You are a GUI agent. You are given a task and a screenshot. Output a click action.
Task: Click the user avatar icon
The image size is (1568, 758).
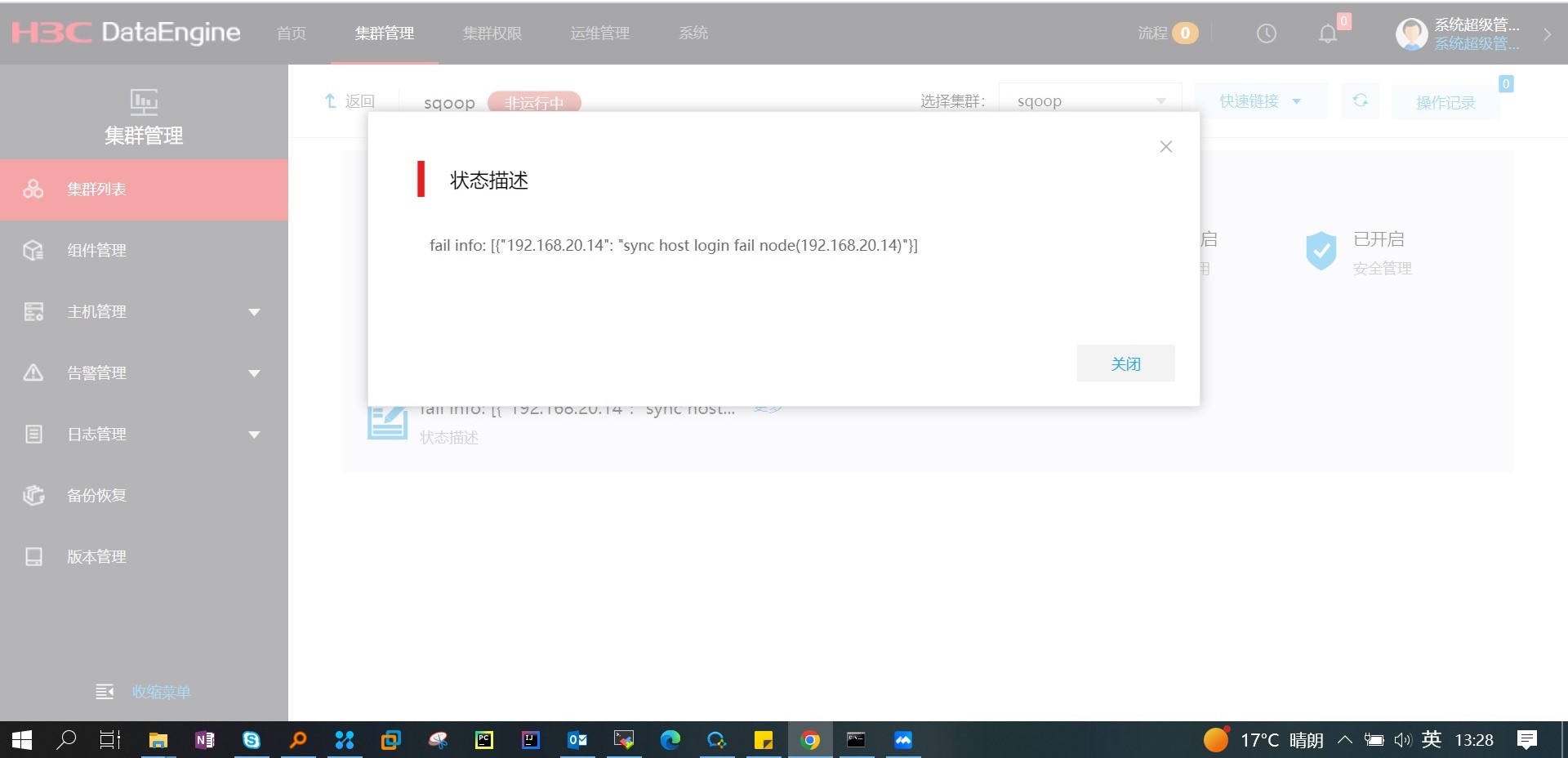pyautogui.click(x=1411, y=33)
